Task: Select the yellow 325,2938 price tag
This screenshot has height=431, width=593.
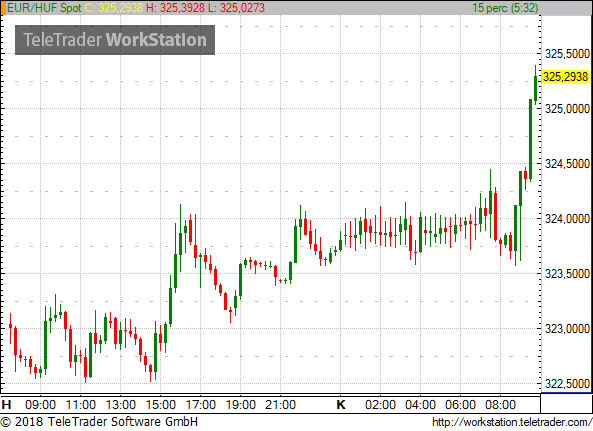Action: pyautogui.click(x=565, y=77)
